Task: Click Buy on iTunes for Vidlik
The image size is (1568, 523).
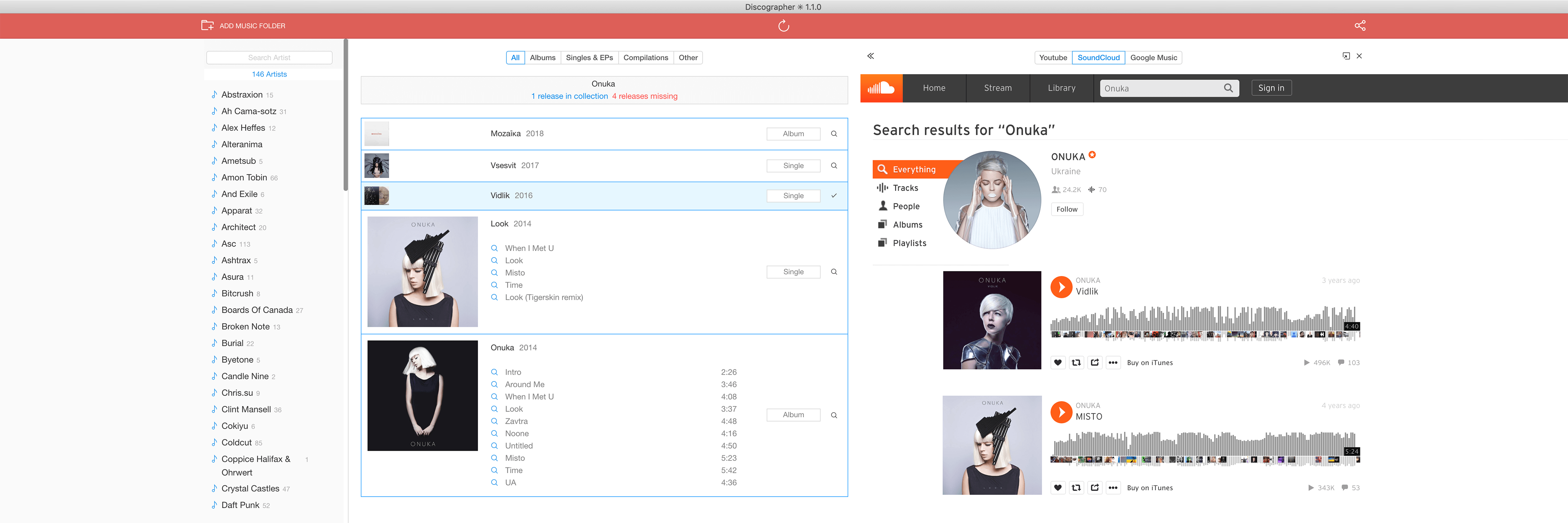Action: click(1149, 363)
